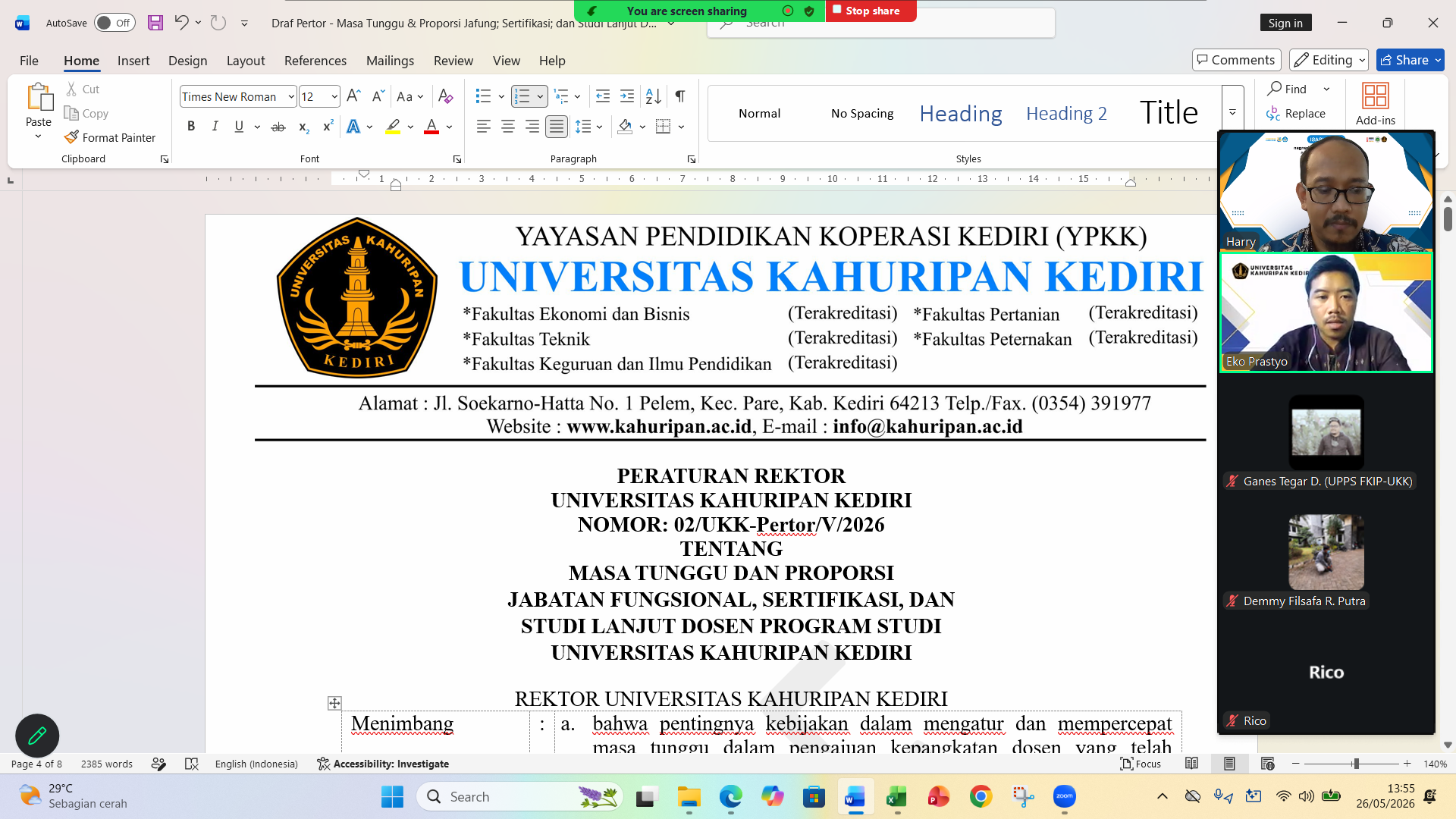This screenshot has width=1456, height=819.
Task: Open the pen annotation tool
Action: click(x=37, y=736)
